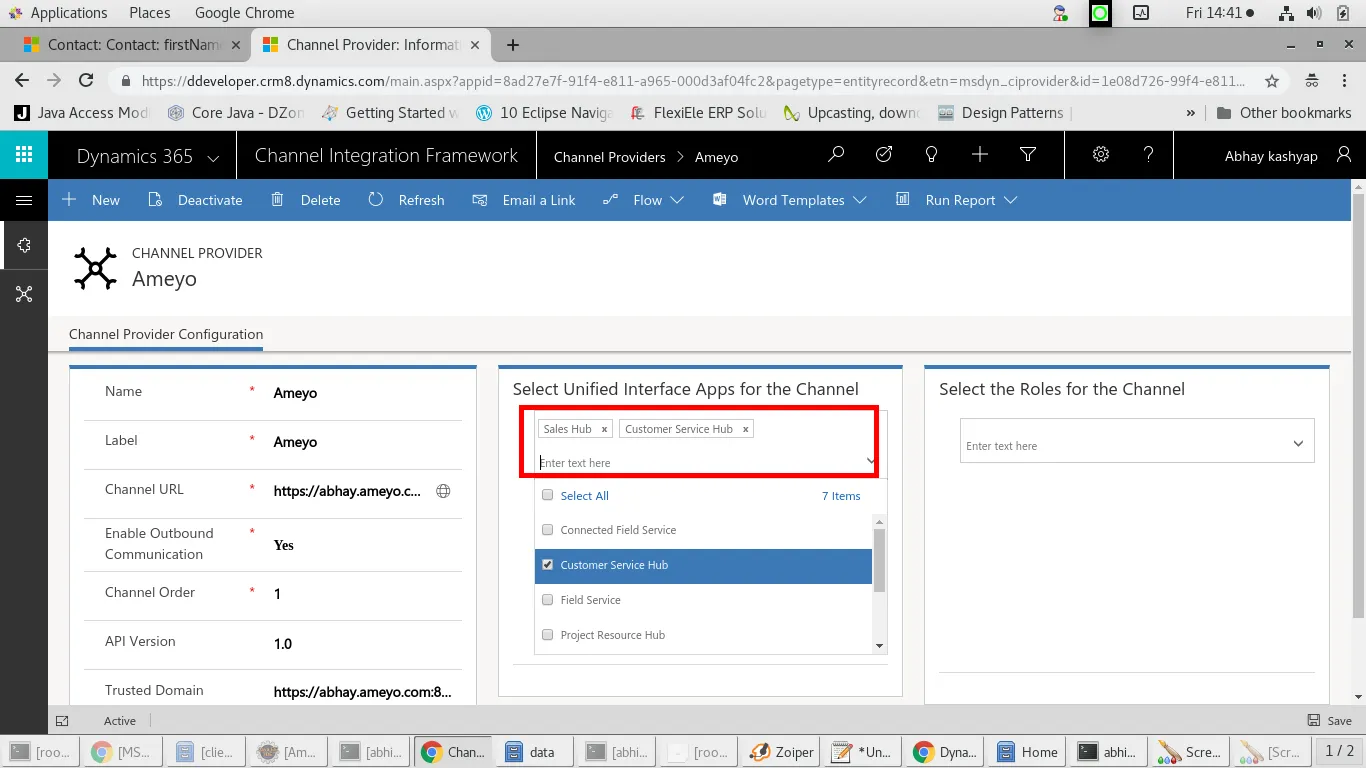The width and height of the screenshot is (1366, 768).
Task: Check the Select All checkbox
Action: [x=547, y=495]
